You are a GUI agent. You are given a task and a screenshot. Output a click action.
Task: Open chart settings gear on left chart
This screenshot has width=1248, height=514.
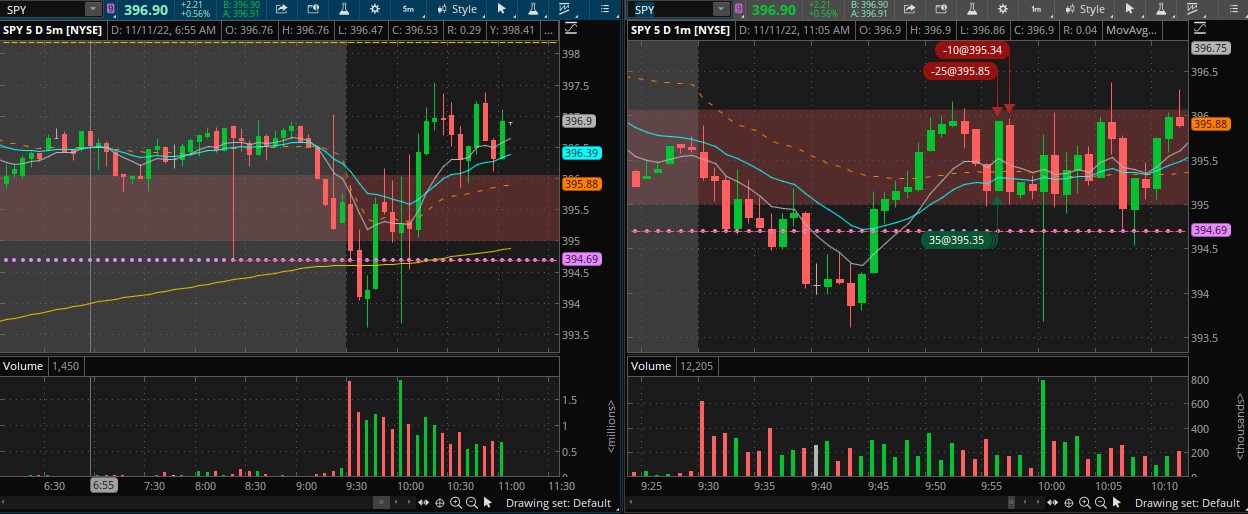[x=374, y=9]
